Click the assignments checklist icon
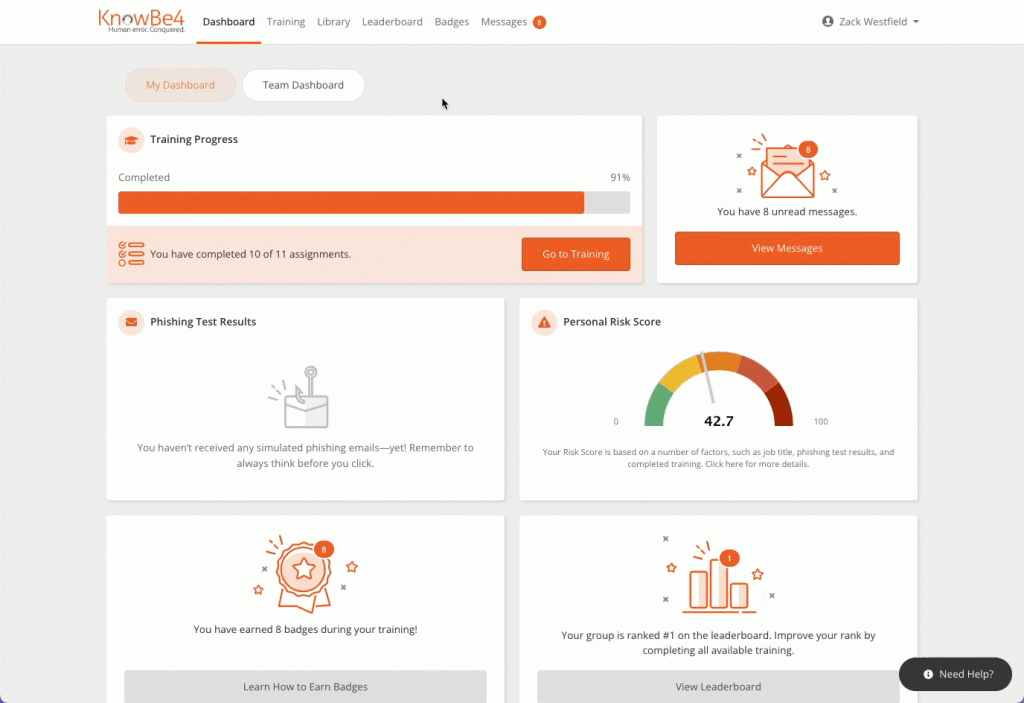 point(131,254)
